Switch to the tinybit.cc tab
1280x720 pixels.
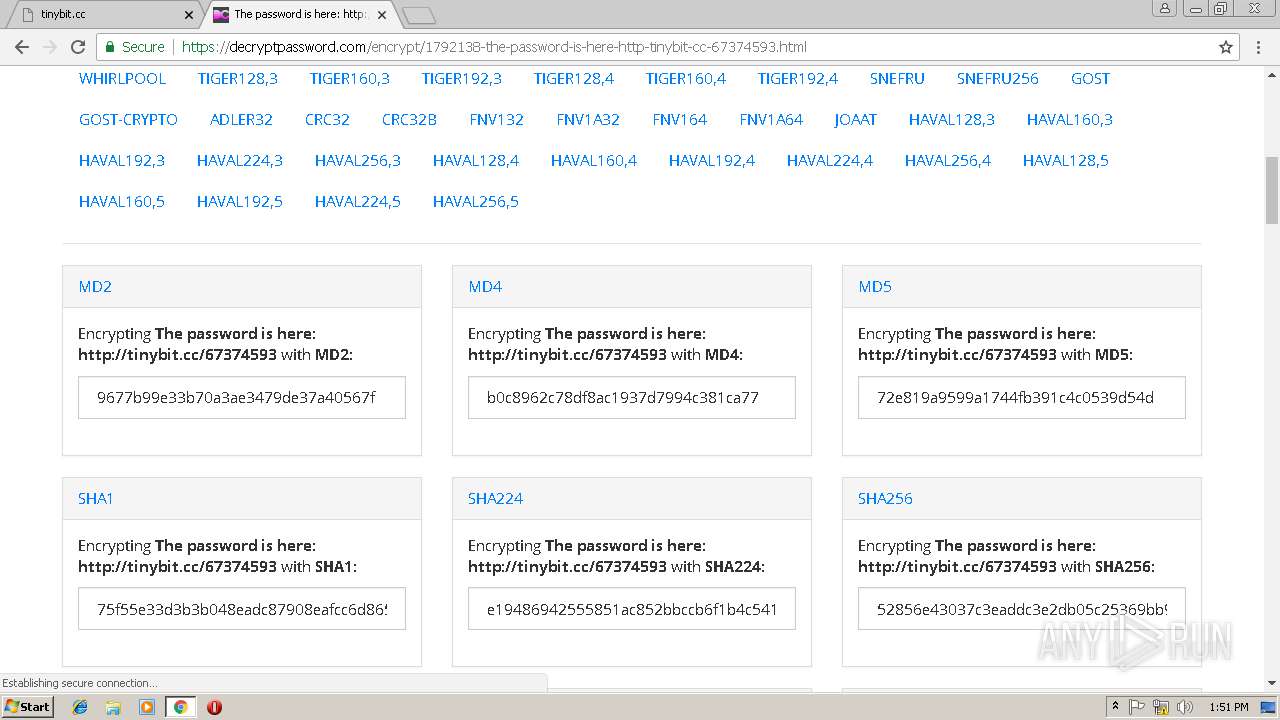click(103, 15)
